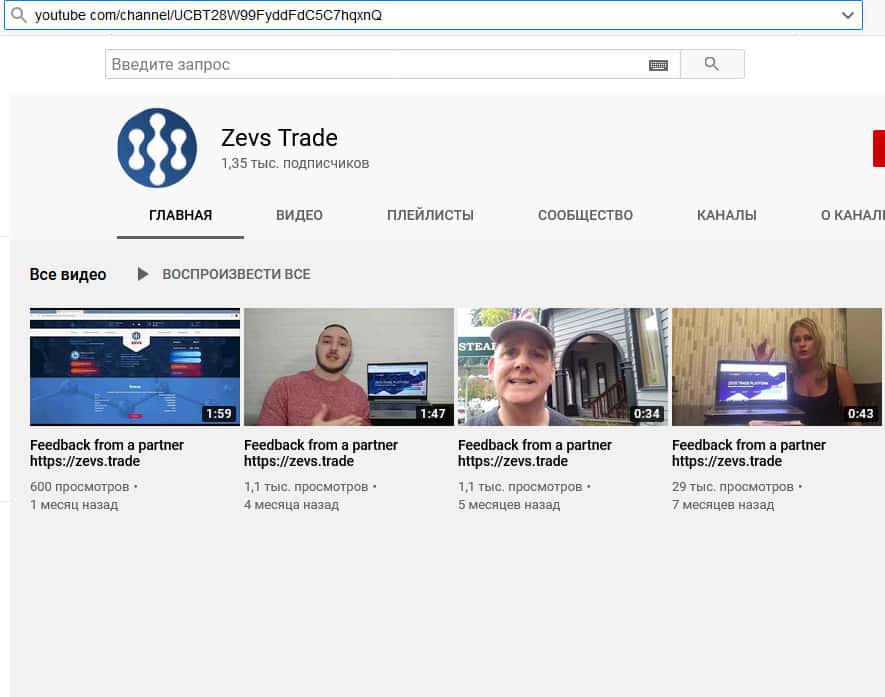
Task: Click the "29 тыс. просмотров" view count
Action: [x=733, y=487]
